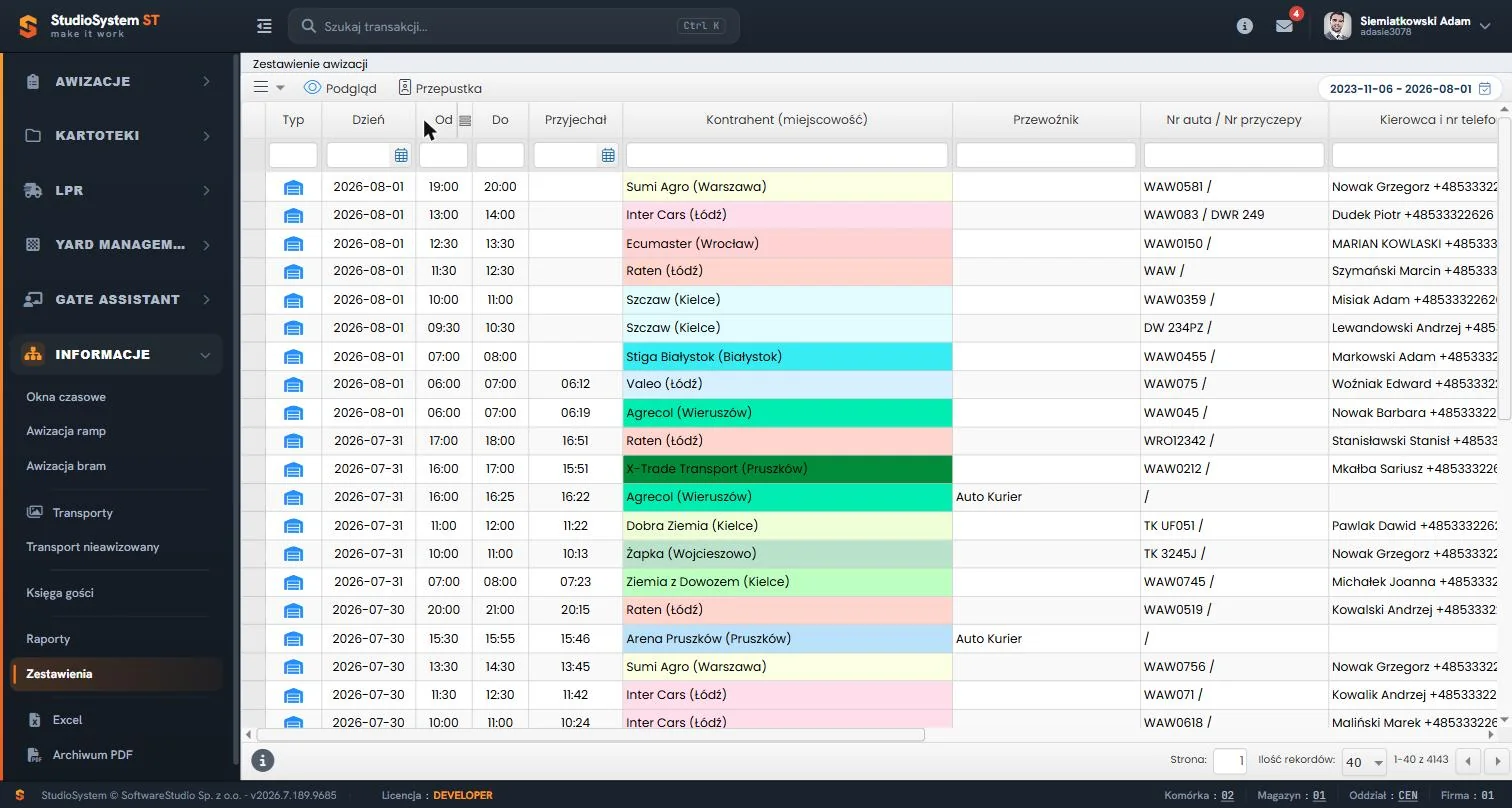The width and height of the screenshot is (1512, 808).
Task: Click the type icon for Sumi Agro 19:00 row
Action: point(293,187)
